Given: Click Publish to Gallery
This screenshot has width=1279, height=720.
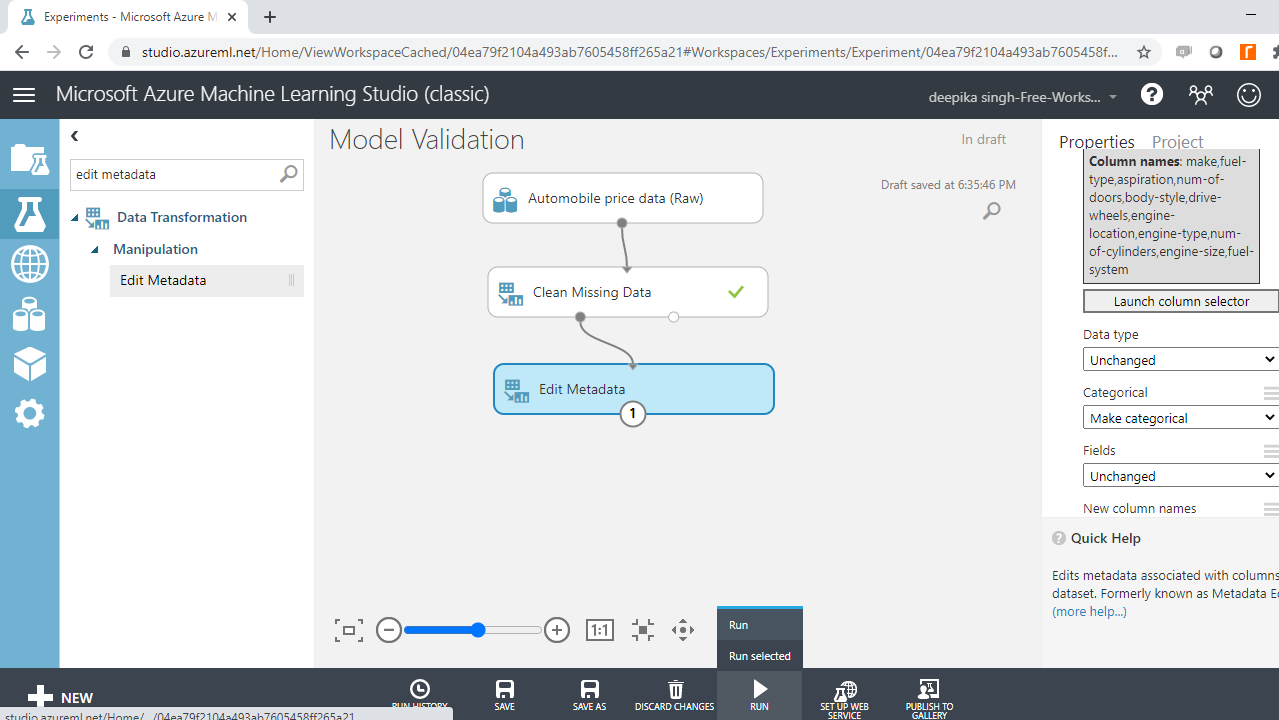Looking at the screenshot, I should pos(929,697).
